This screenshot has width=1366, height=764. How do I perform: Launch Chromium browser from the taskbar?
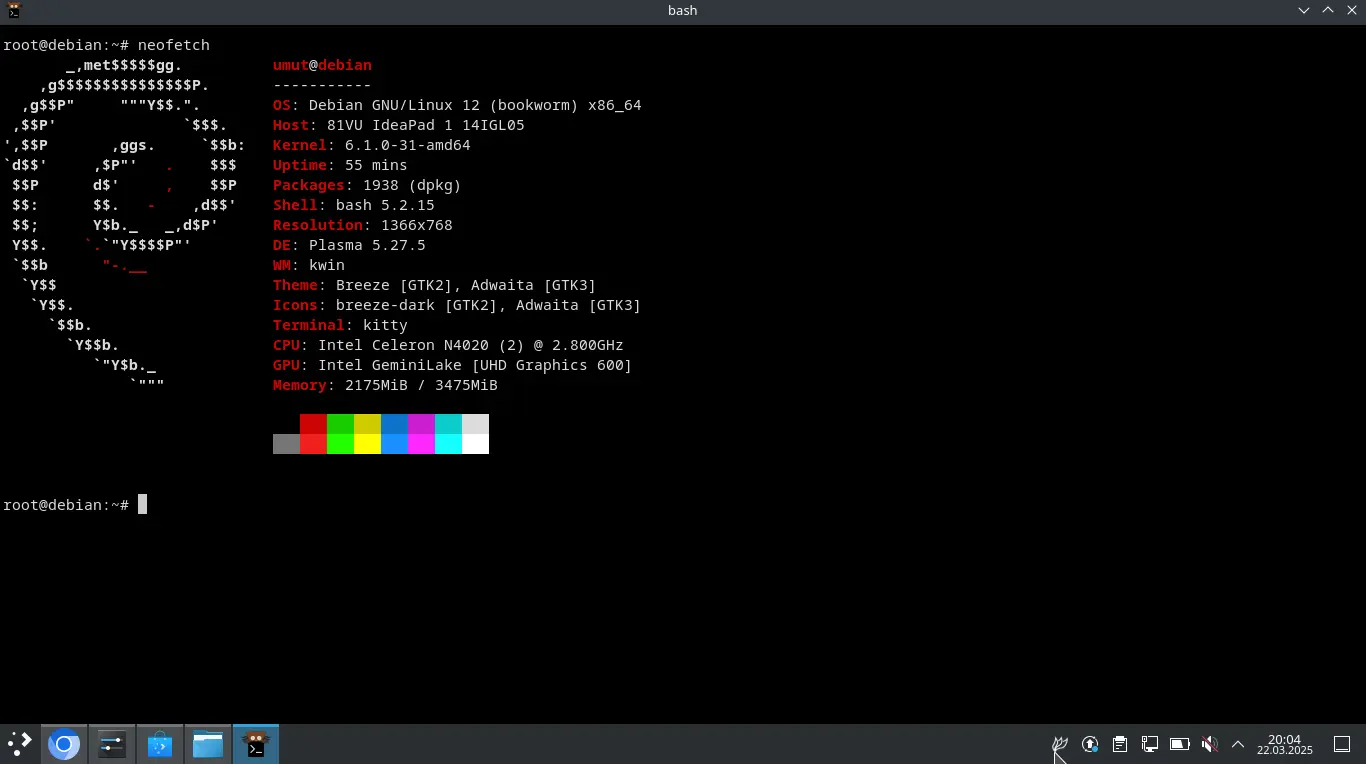pos(64,744)
